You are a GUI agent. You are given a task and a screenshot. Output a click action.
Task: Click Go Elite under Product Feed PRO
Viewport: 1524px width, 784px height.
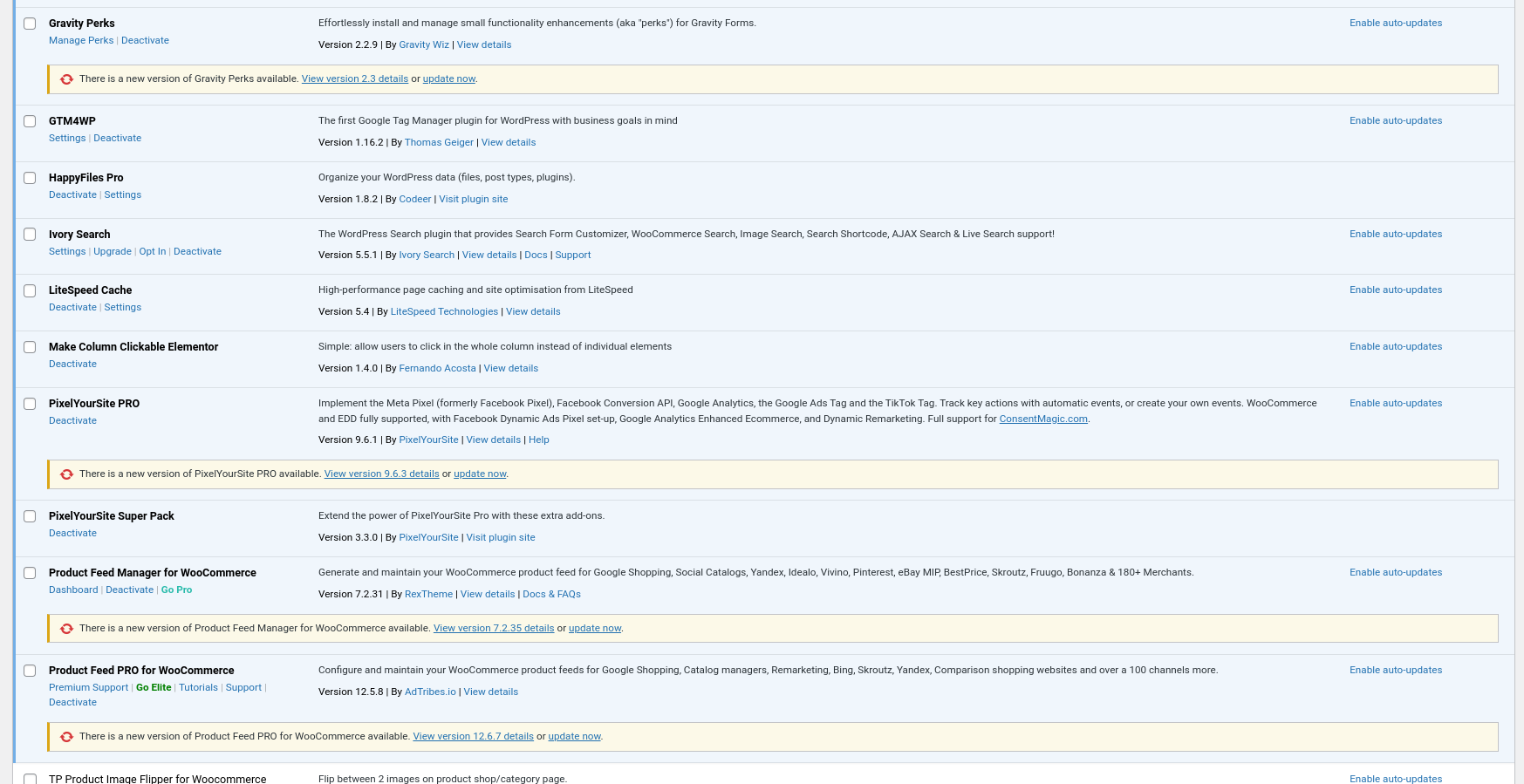[x=154, y=688]
